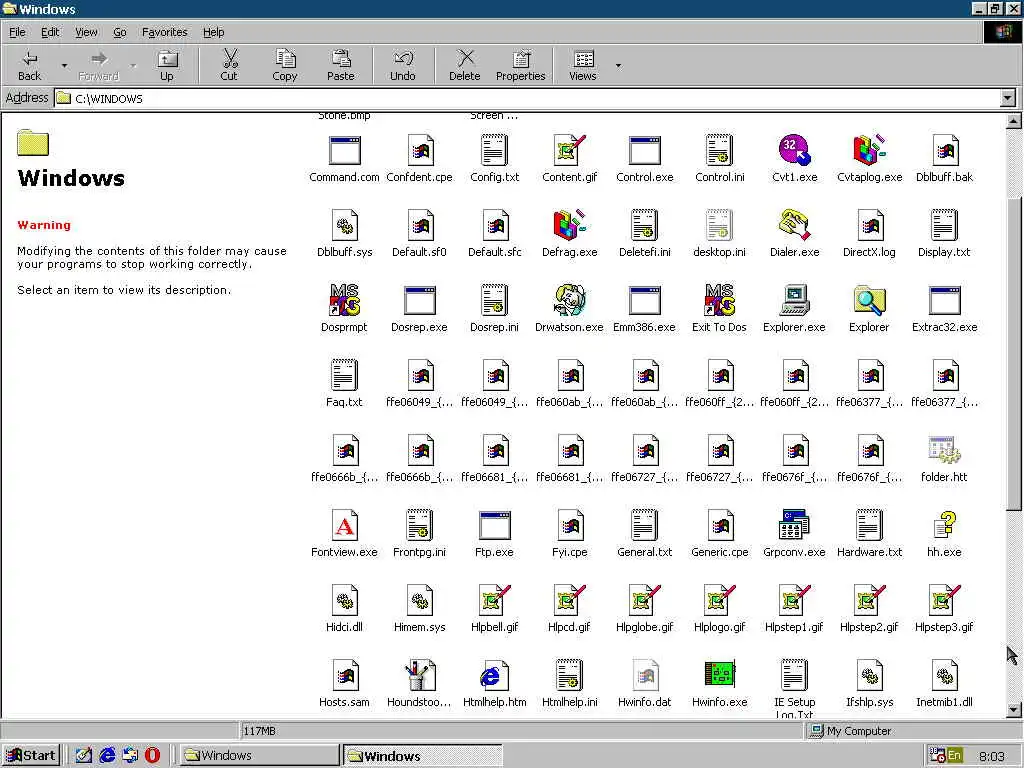Open the address bar dropdown
This screenshot has height=768, width=1024.
tap(1008, 99)
